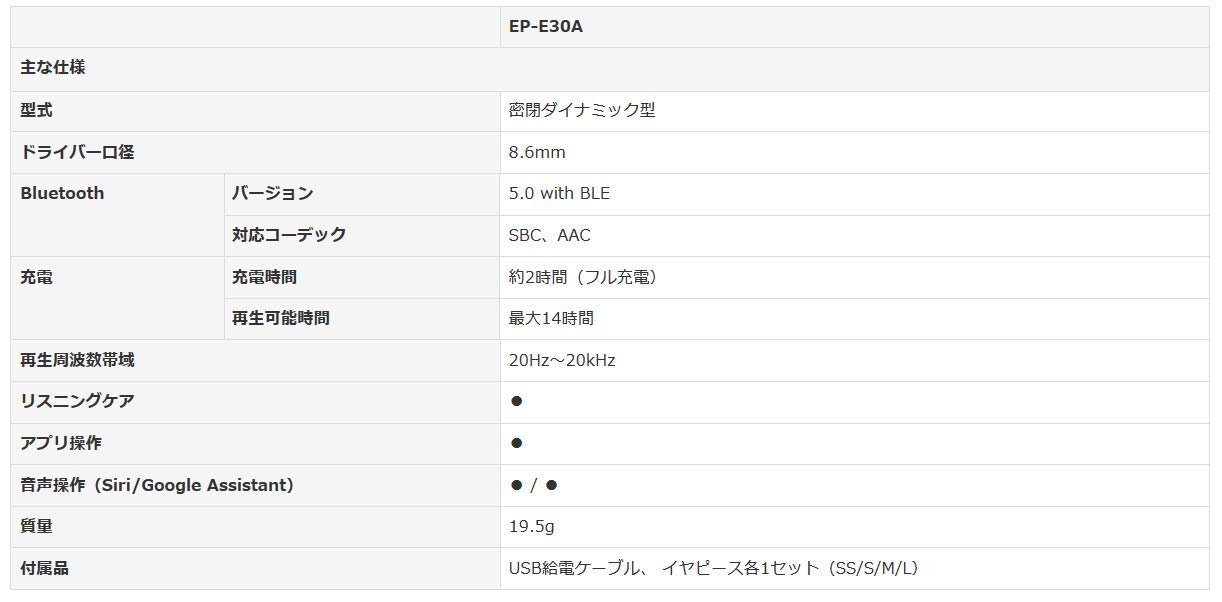Click the 対応コーデック sub-label
The image size is (1222, 602).
(289, 235)
